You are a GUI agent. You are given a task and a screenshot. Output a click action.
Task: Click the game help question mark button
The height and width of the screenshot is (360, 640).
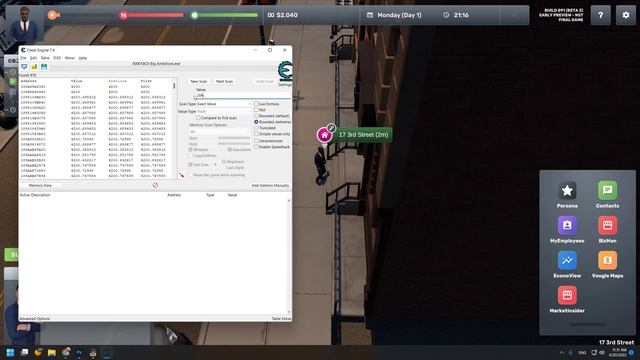click(x=600, y=15)
